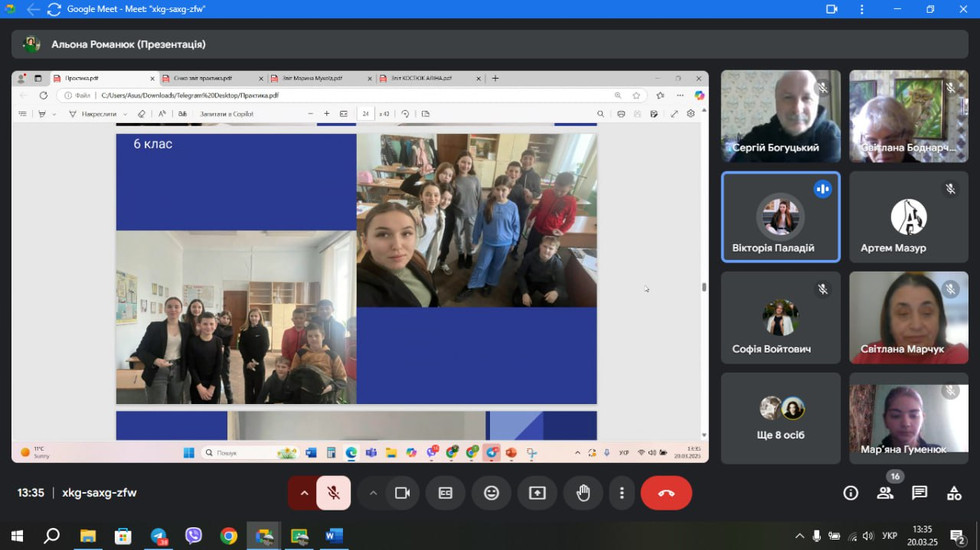Click Copilot icon in shared browser
Image resolution: width=980 pixels, height=550 pixels.
(x=699, y=96)
